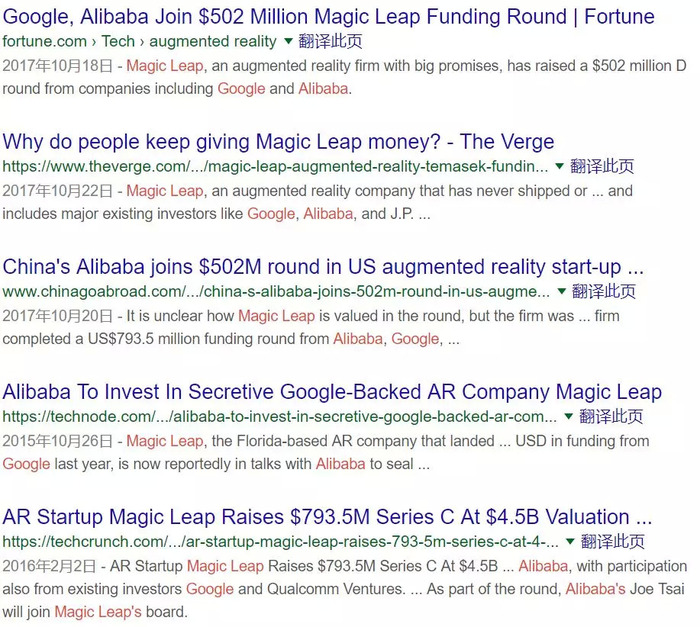Screen dimensions: 700x627
Task: Expand dropdown arrow beside techcrunch.com URL
Action: coord(570,541)
